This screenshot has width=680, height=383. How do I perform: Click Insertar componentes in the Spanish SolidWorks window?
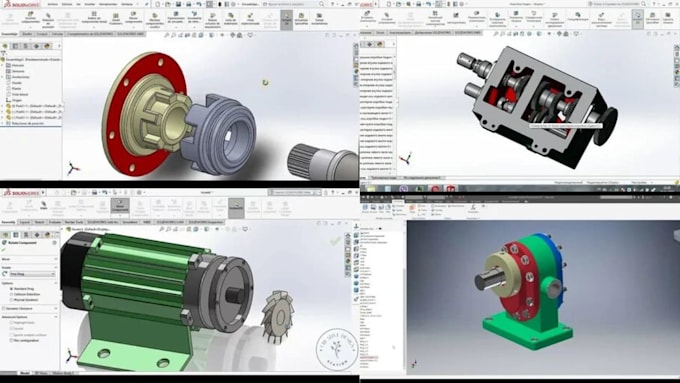[30, 19]
